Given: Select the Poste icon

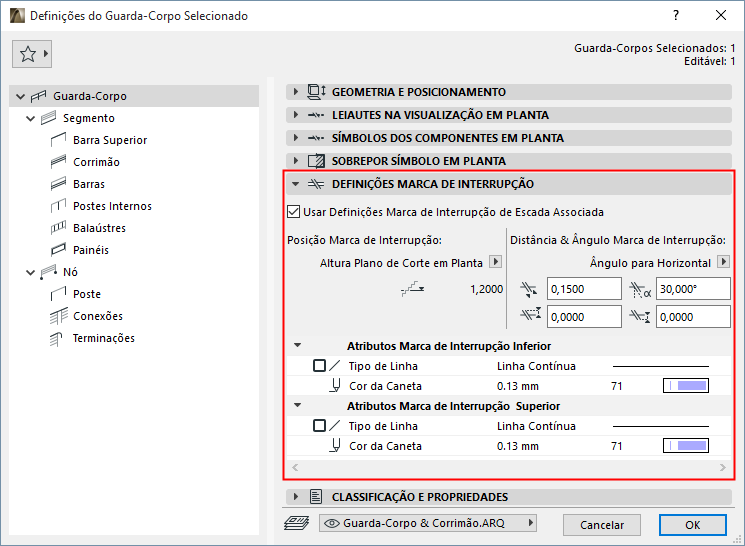Looking at the screenshot, I should point(58,294).
